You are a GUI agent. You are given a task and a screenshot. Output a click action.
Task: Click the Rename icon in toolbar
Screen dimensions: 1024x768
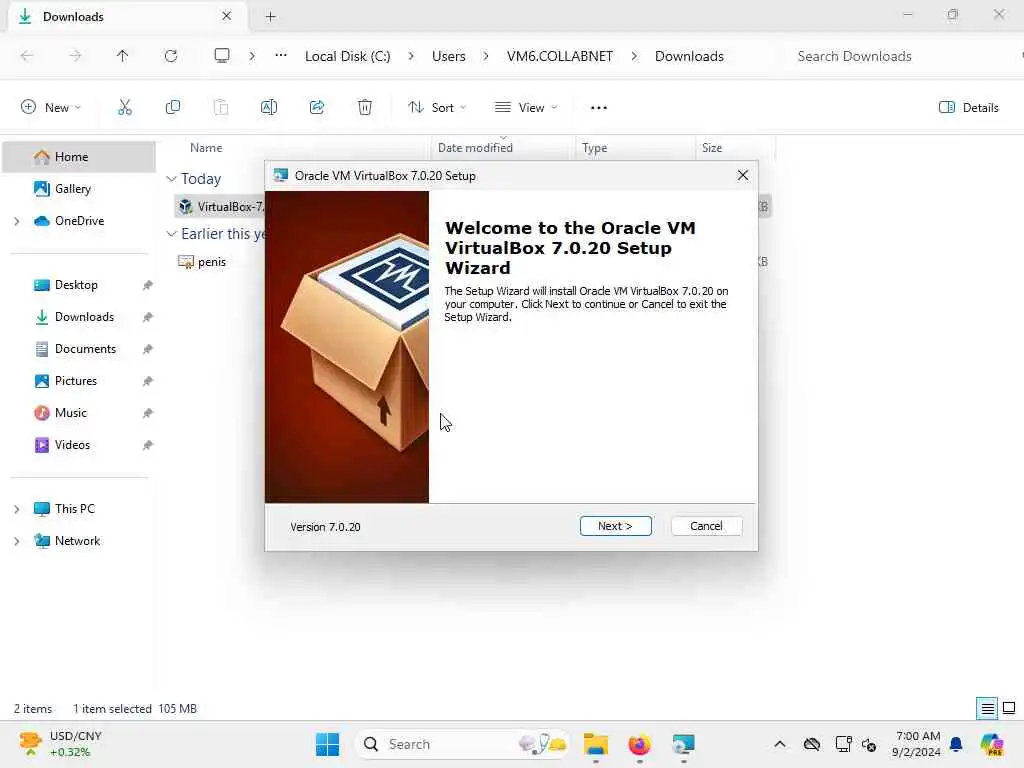[x=269, y=107]
